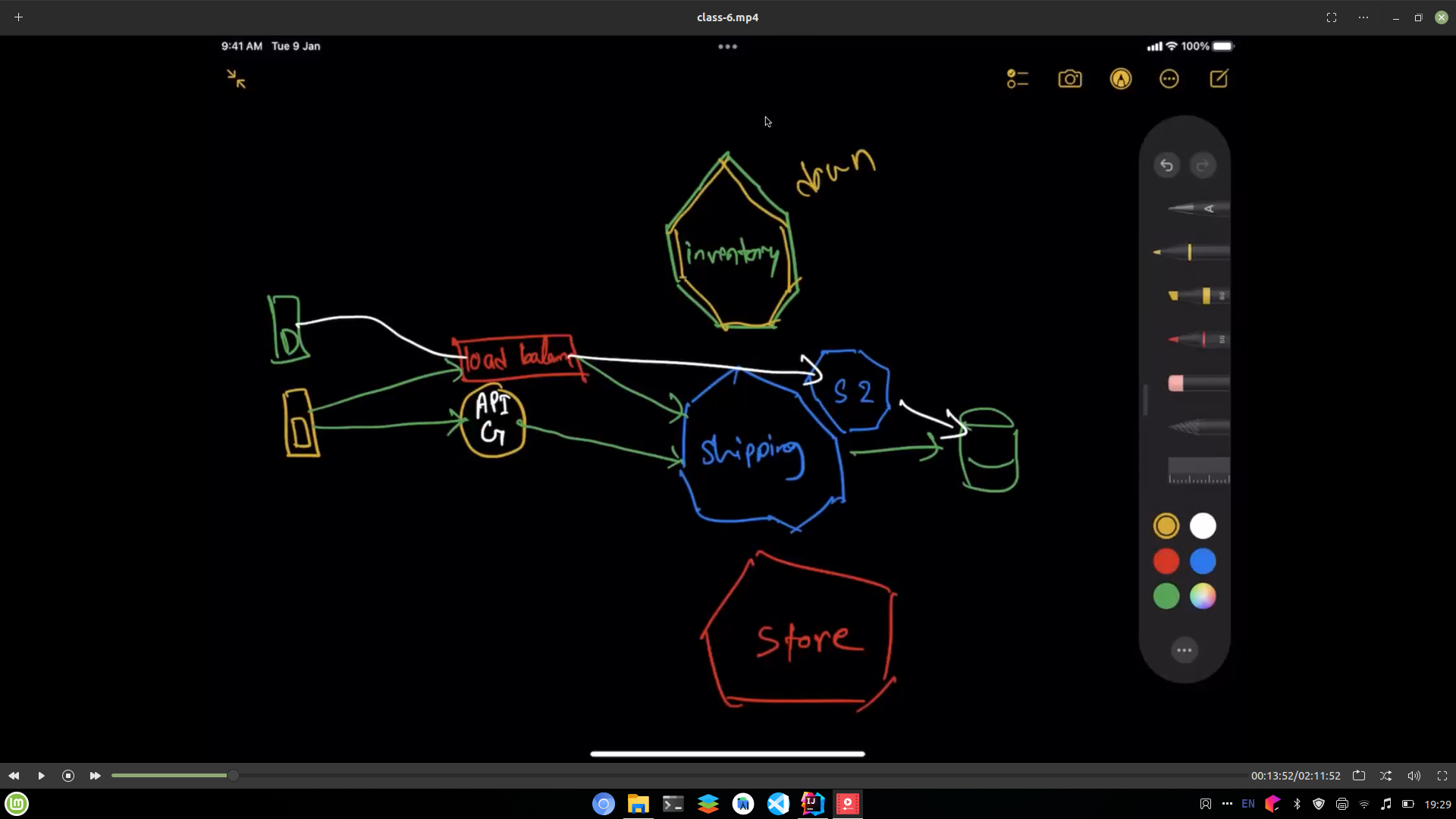Open the Wi-Fi network tray menu

(x=1363, y=804)
